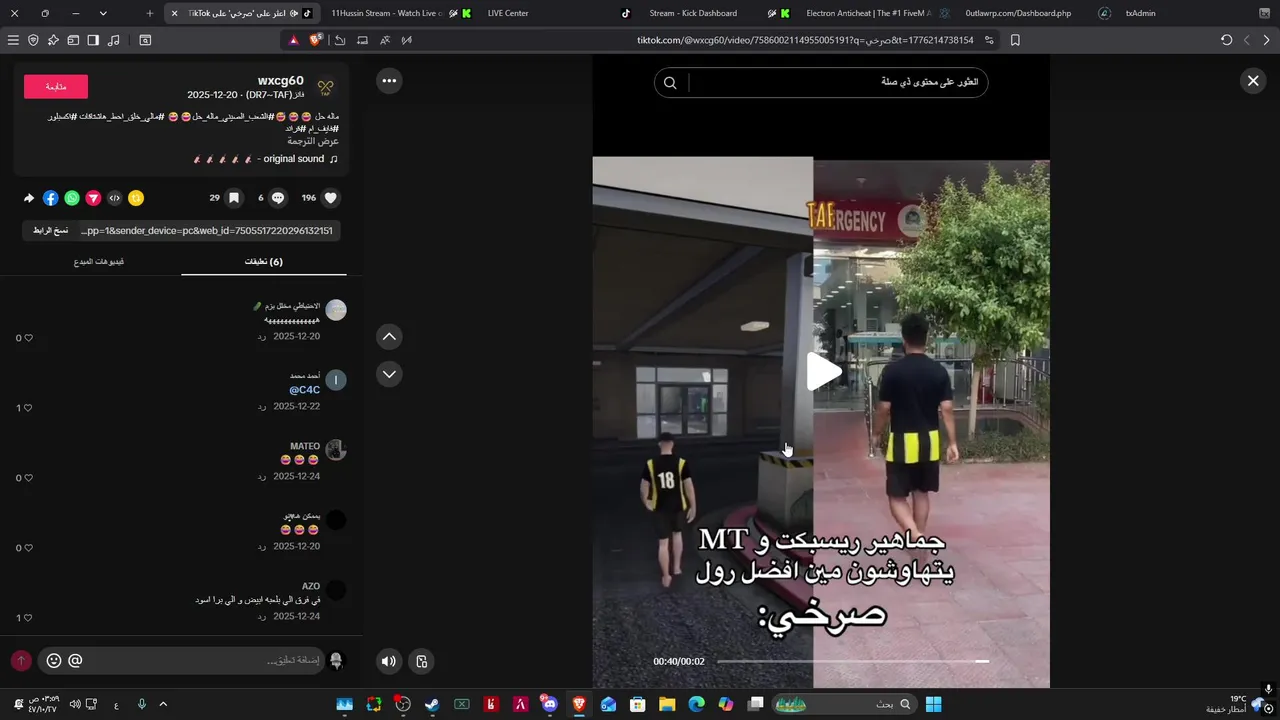This screenshot has width=1280, height=720.
Task: Mute the video with the speaker button
Action: tap(389, 661)
